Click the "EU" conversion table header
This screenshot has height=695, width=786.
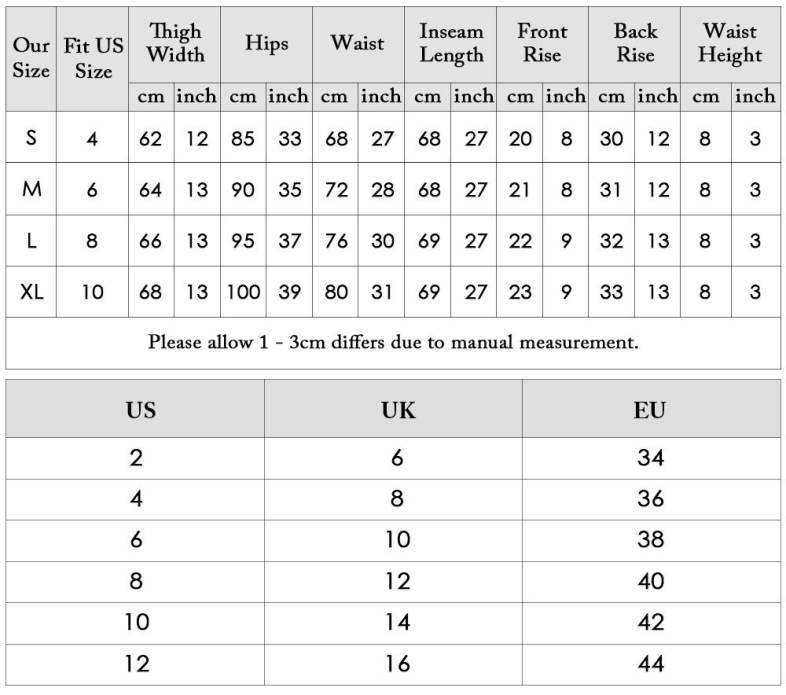tap(650, 410)
